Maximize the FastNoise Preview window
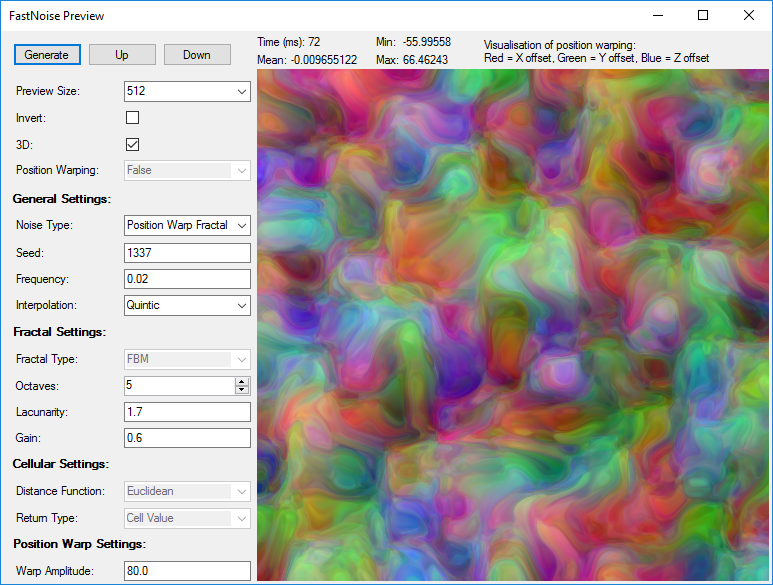This screenshot has height=585, width=773. pyautogui.click(x=703, y=15)
